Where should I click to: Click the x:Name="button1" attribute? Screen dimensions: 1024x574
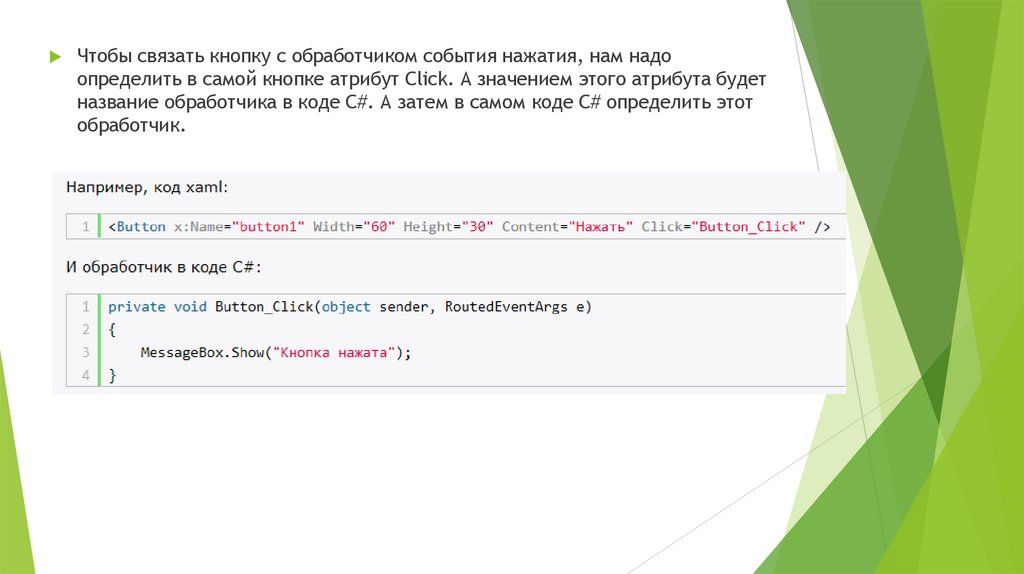coord(239,227)
